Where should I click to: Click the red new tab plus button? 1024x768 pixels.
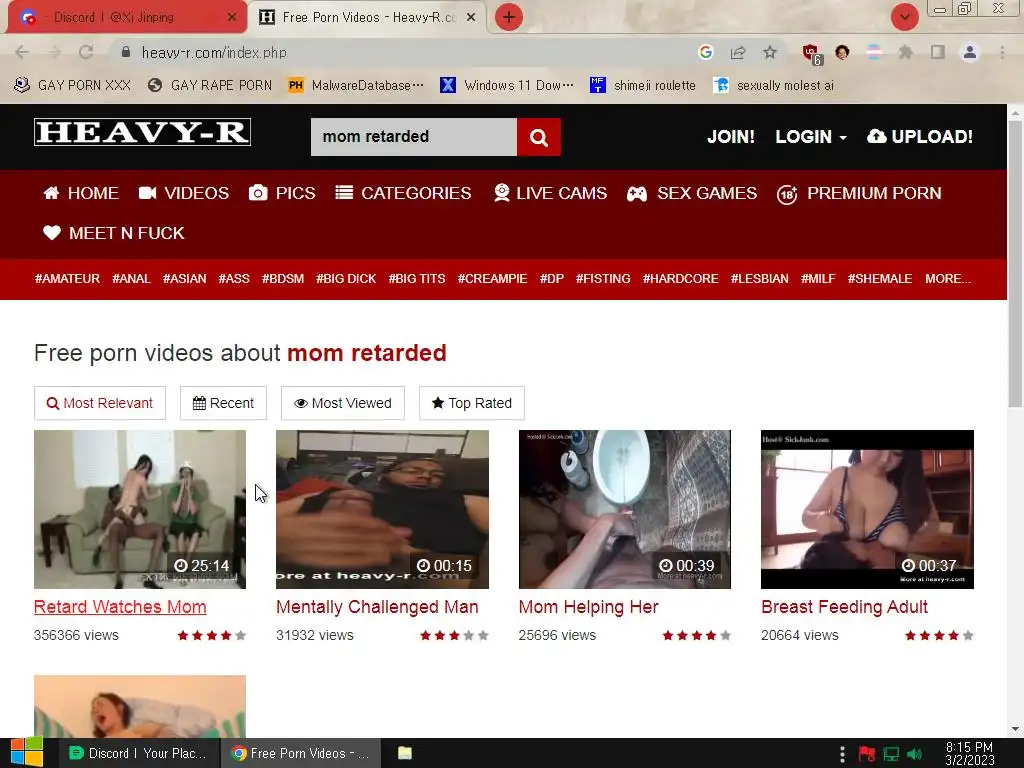pos(509,17)
